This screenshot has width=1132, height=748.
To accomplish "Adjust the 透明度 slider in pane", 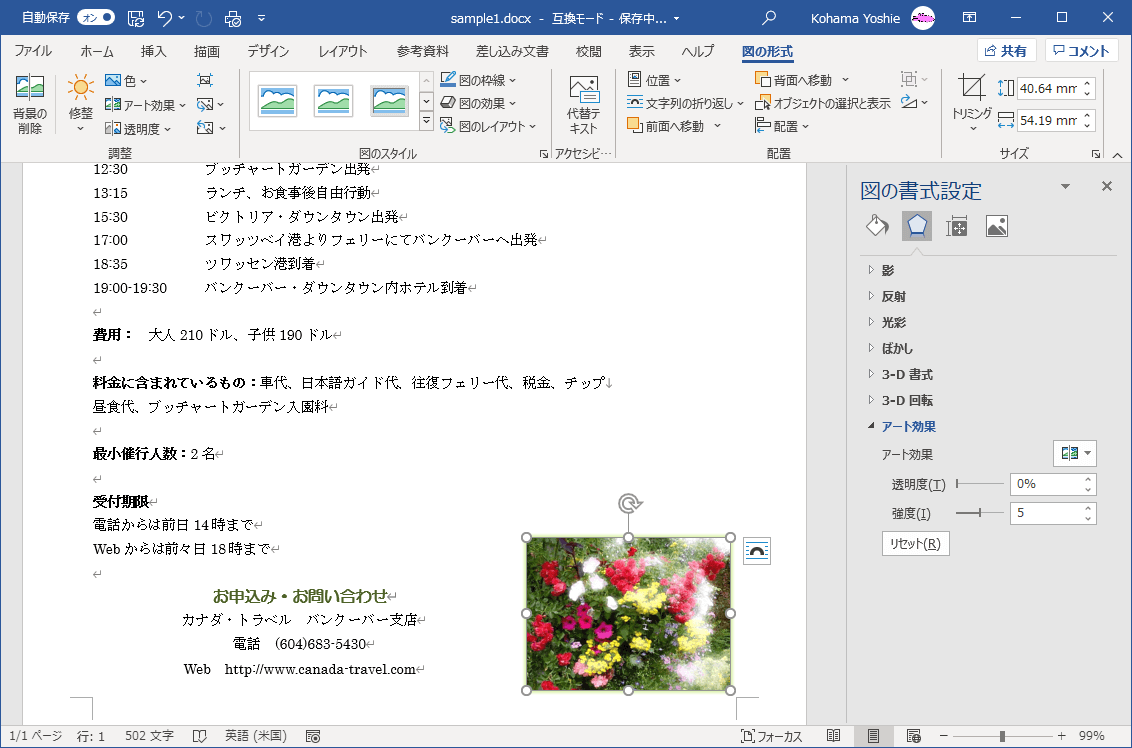I will pyautogui.click(x=980, y=484).
